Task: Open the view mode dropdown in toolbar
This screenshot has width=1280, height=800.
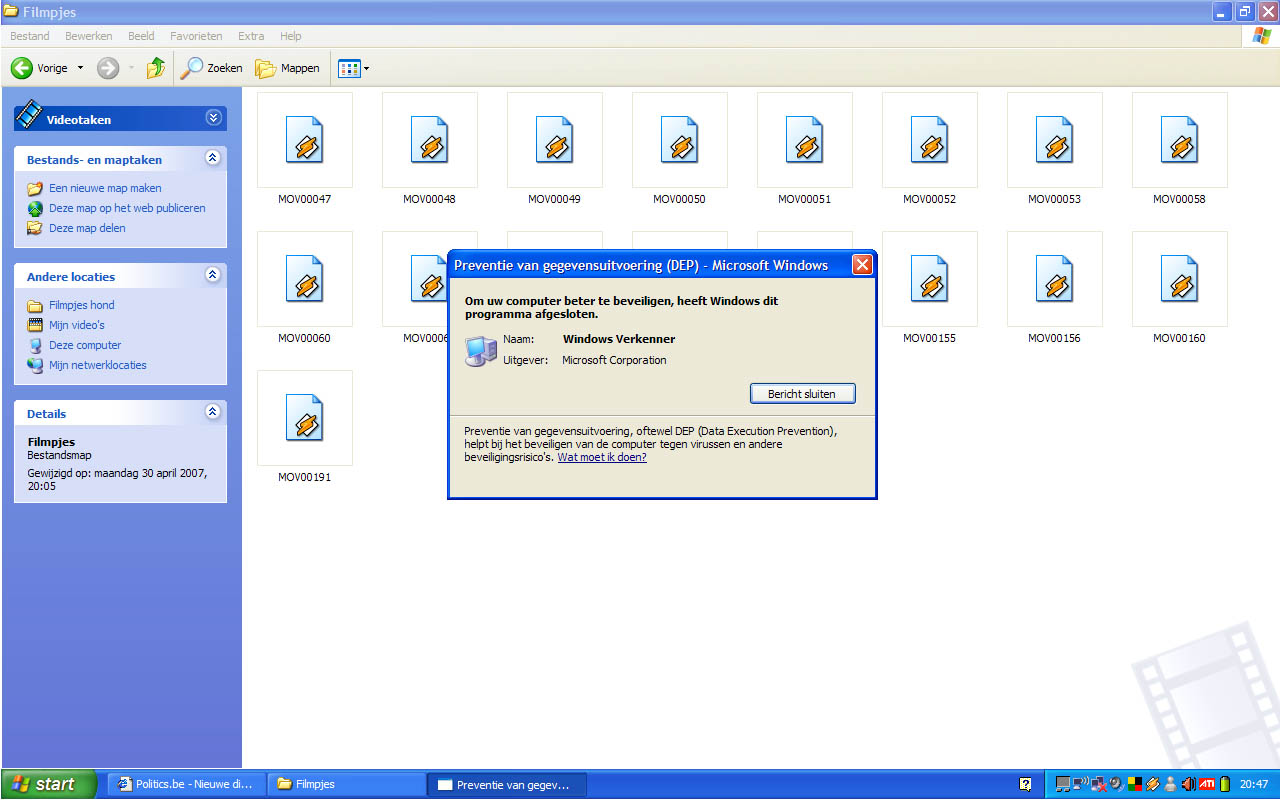Action: click(x=354, y=68)
